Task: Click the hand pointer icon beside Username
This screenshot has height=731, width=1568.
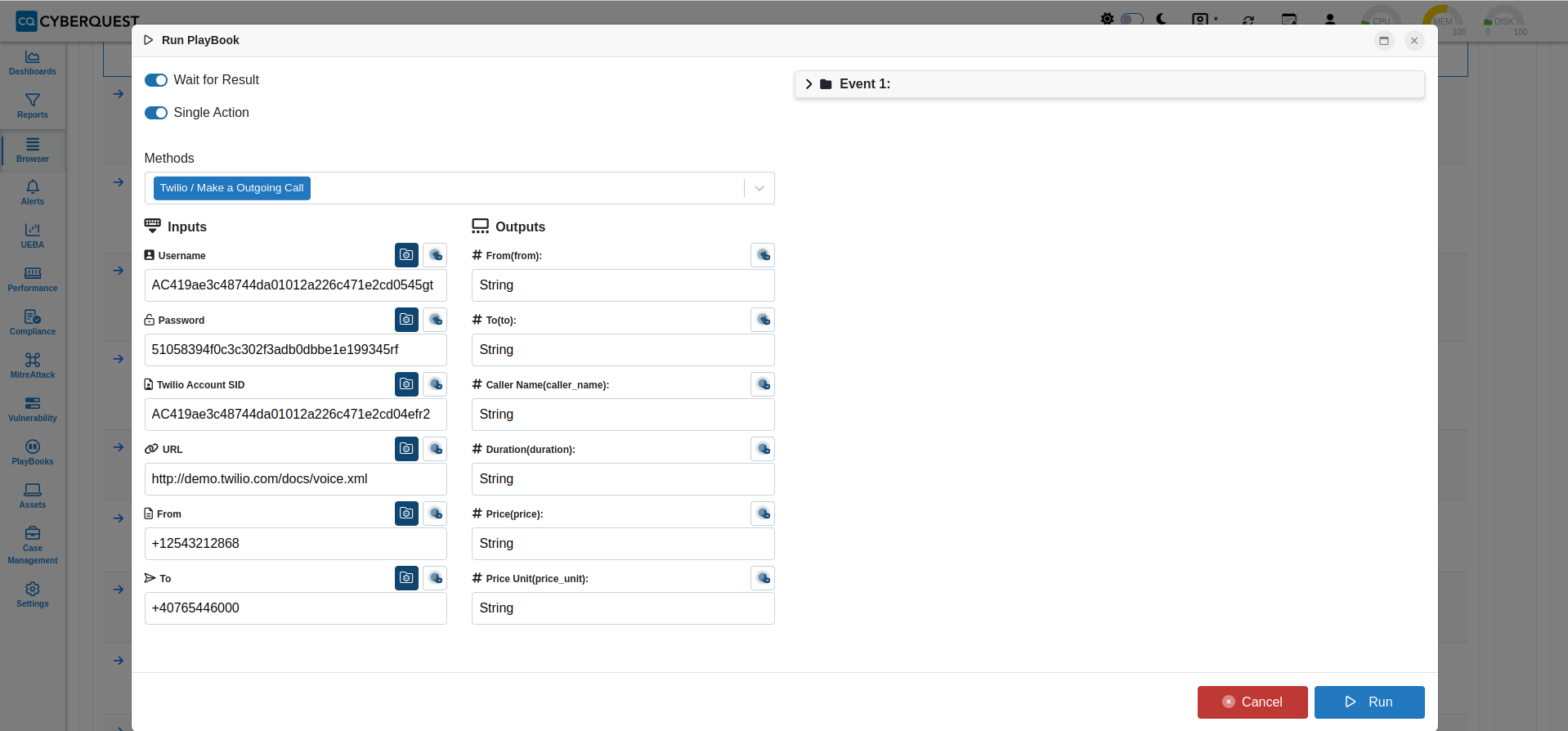Action: [435, 255]
